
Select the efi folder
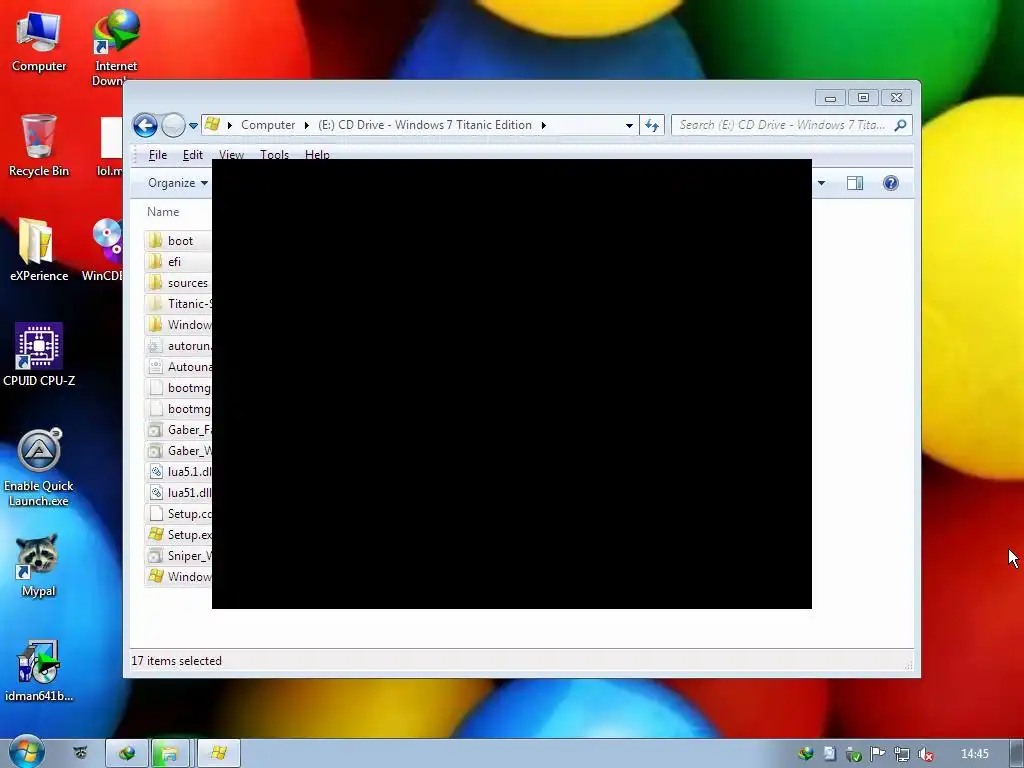coord(178,262)
